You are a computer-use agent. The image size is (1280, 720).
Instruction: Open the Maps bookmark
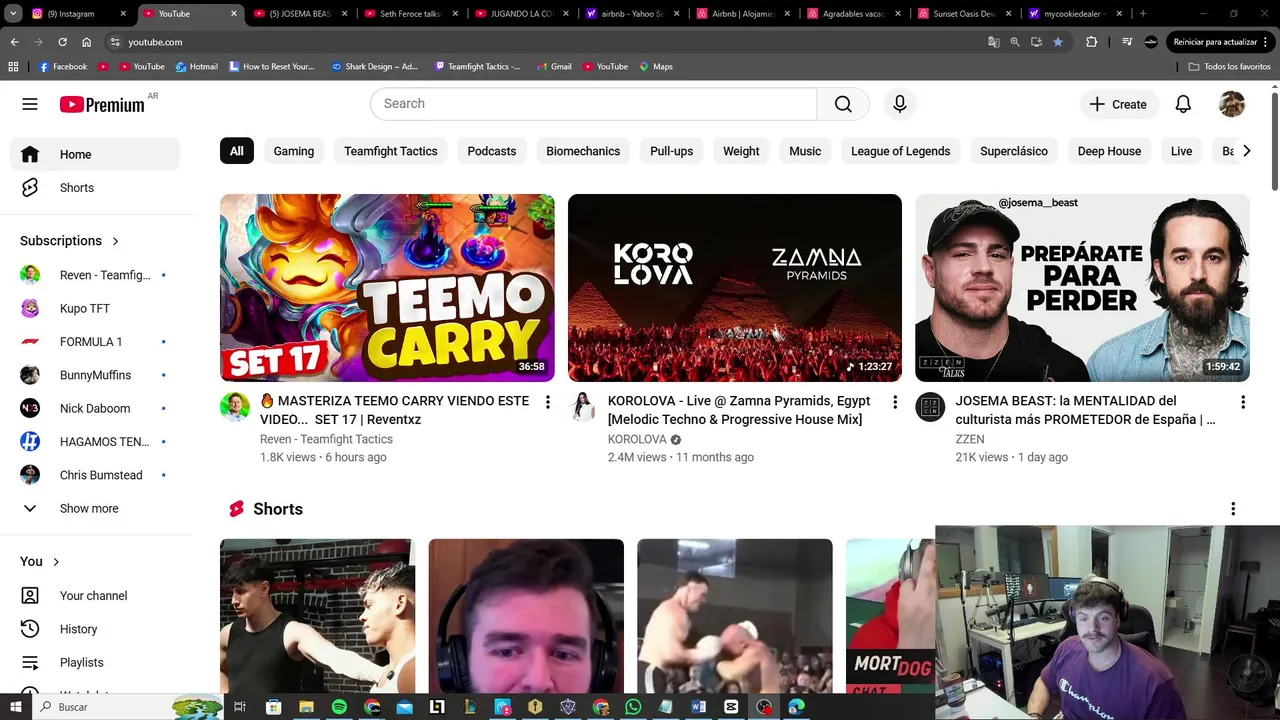coord(656,66)
